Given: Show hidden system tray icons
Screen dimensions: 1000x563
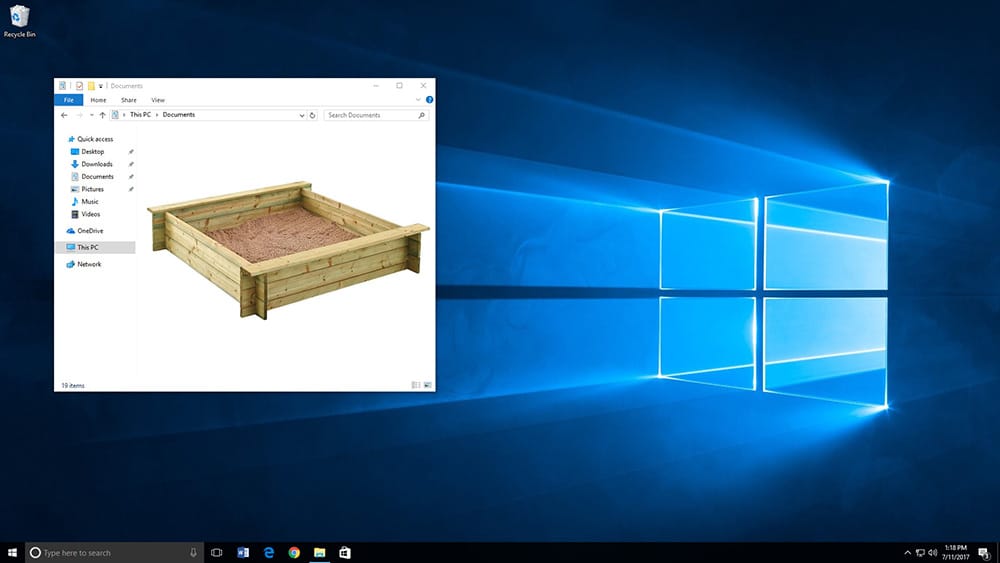Looking at the screenshot, I should (x=908, y=553).
